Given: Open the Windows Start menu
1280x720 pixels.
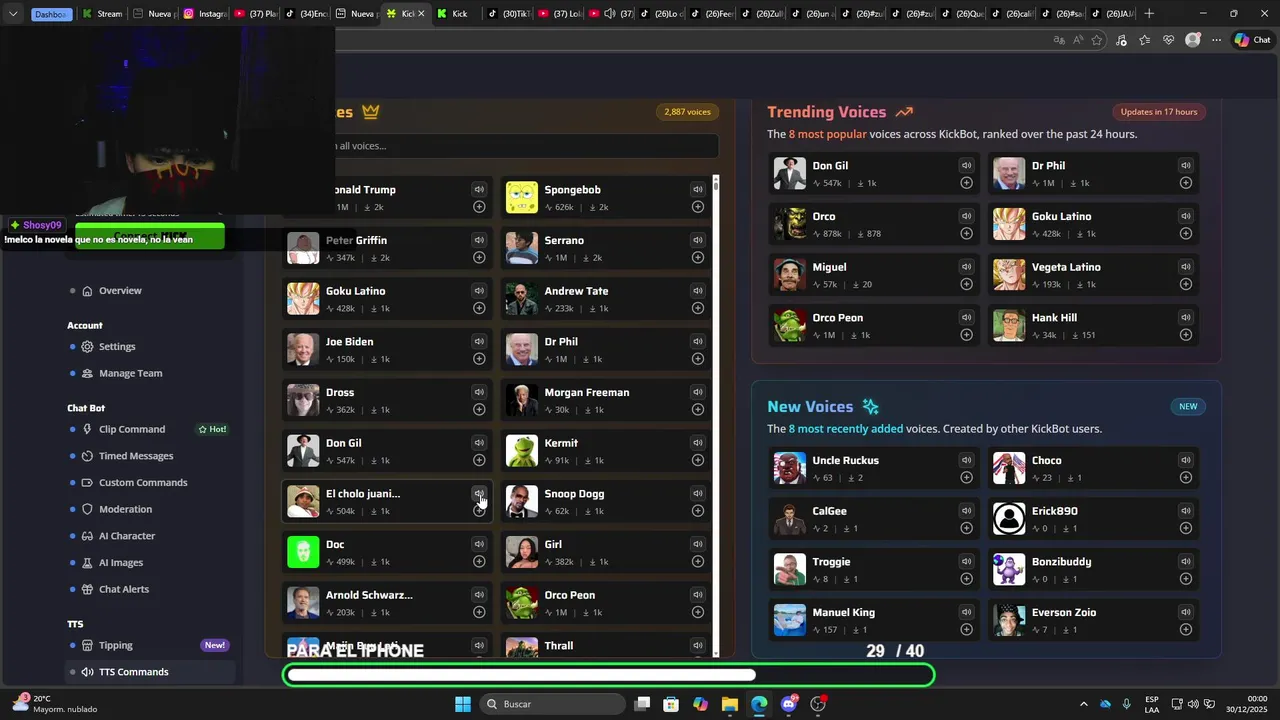Looking at the screenshot, I should 463,704.
